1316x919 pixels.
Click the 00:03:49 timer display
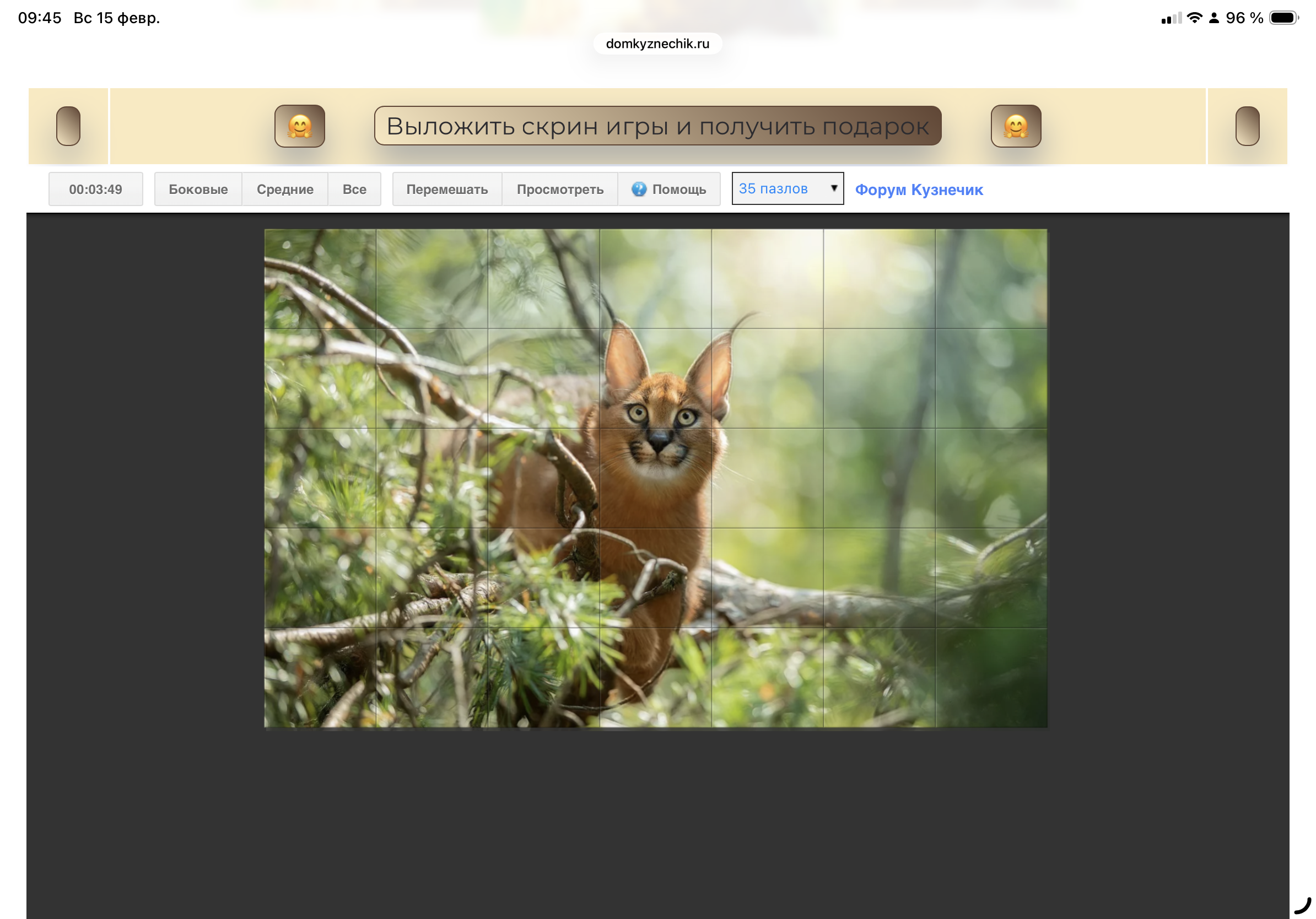pyautogui.click(x=95, y=189)
